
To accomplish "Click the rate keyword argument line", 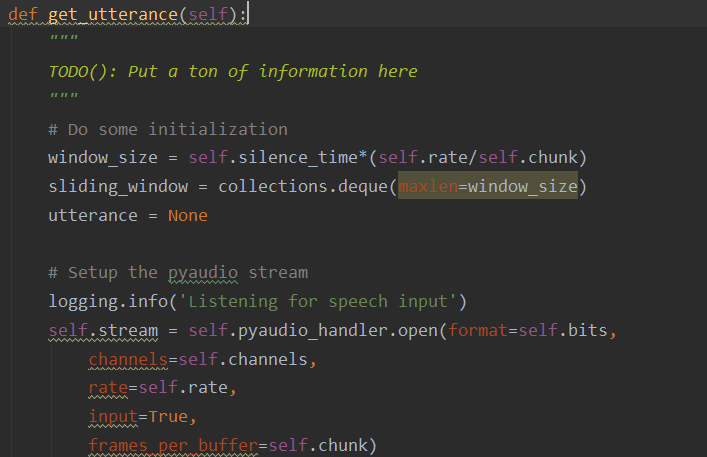I will (107, 388).
